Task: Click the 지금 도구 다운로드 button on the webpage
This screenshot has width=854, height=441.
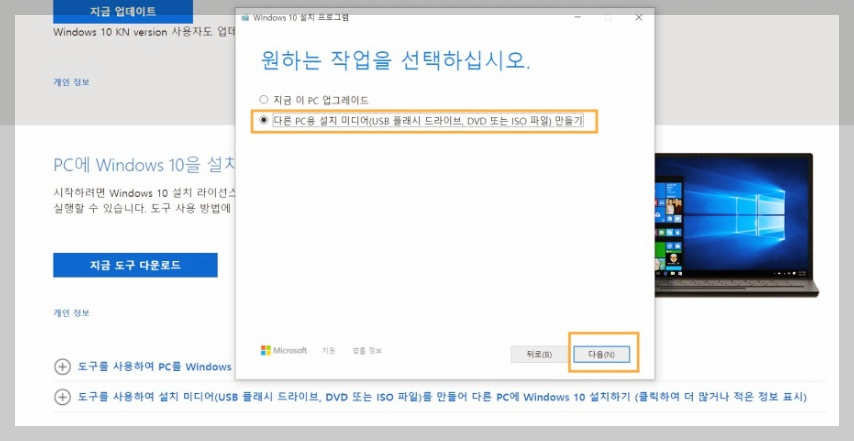Action: click(135, 265)
